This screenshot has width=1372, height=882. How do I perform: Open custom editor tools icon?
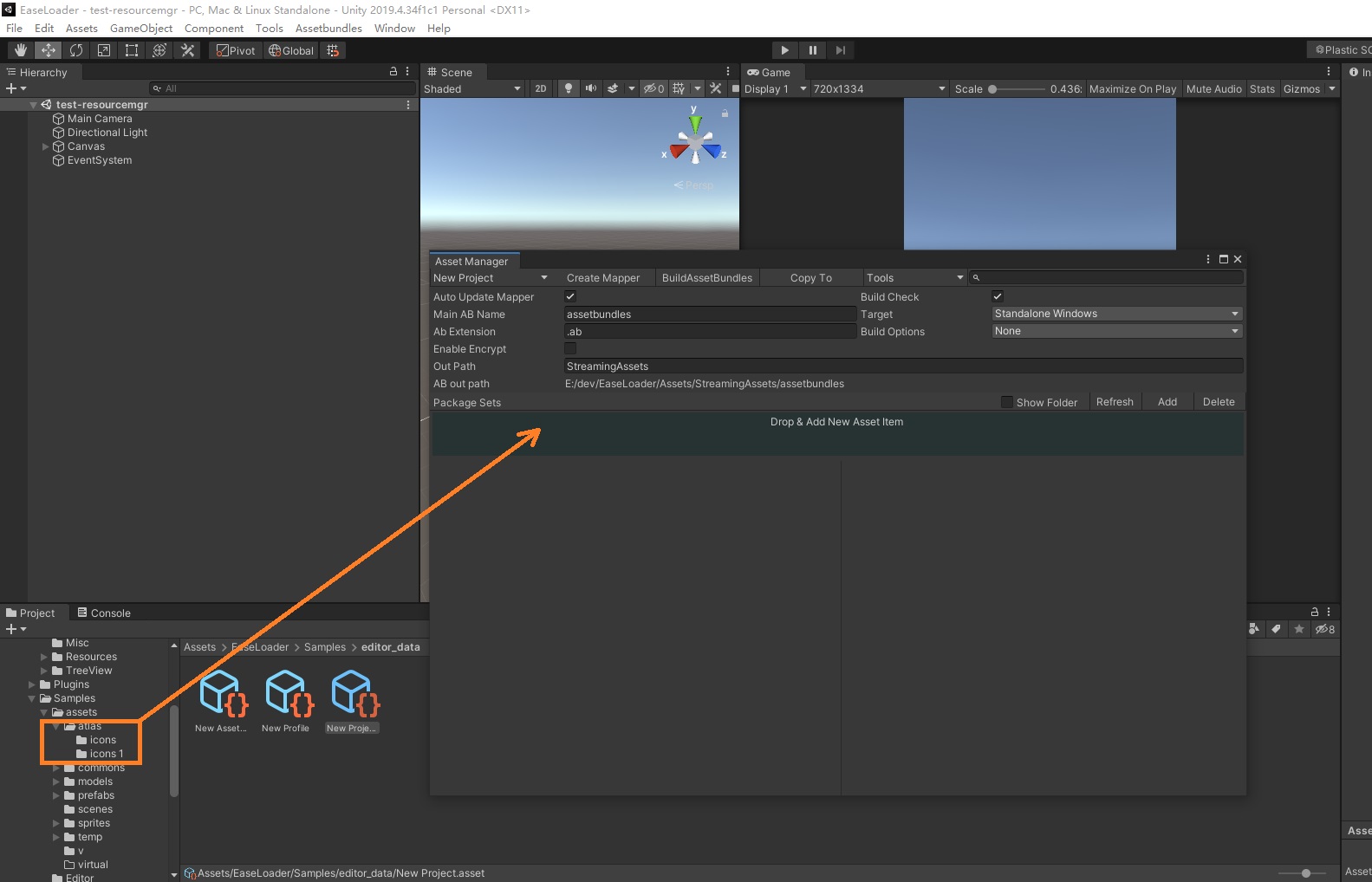click(187, 50)
